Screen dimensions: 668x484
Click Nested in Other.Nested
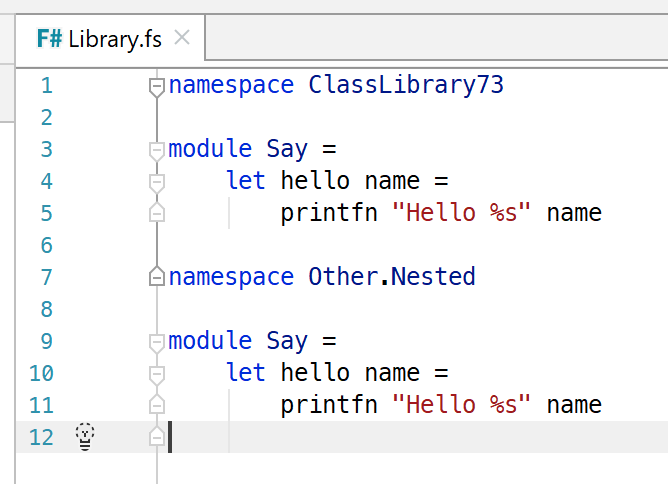point(433,277)
